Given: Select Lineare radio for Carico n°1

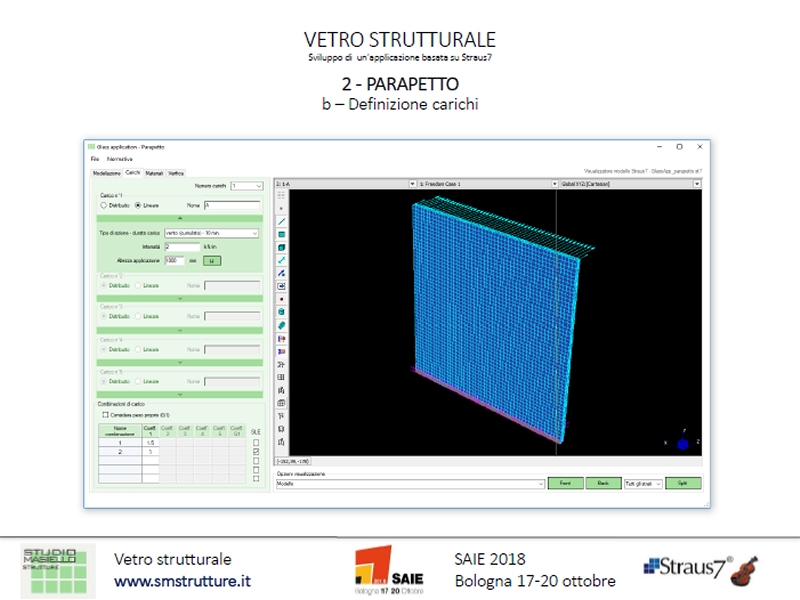Looking at the screenshot, I should (138, 205).
